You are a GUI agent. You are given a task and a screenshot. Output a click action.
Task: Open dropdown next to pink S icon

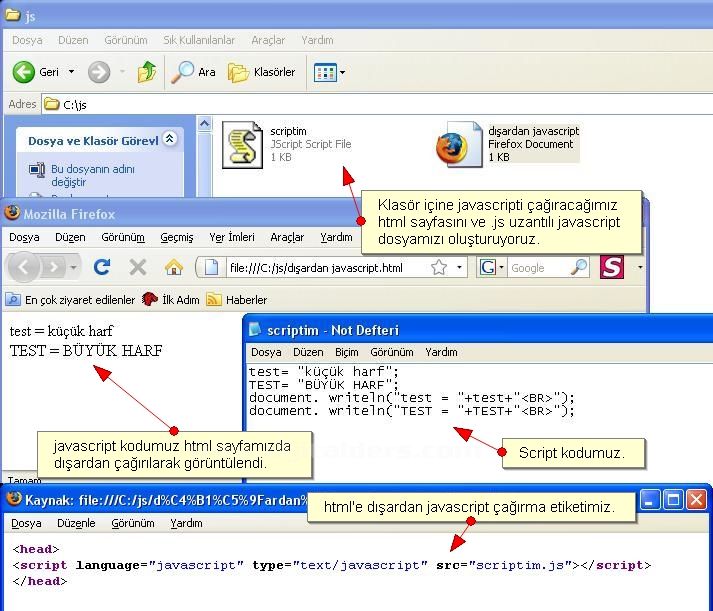639,267
